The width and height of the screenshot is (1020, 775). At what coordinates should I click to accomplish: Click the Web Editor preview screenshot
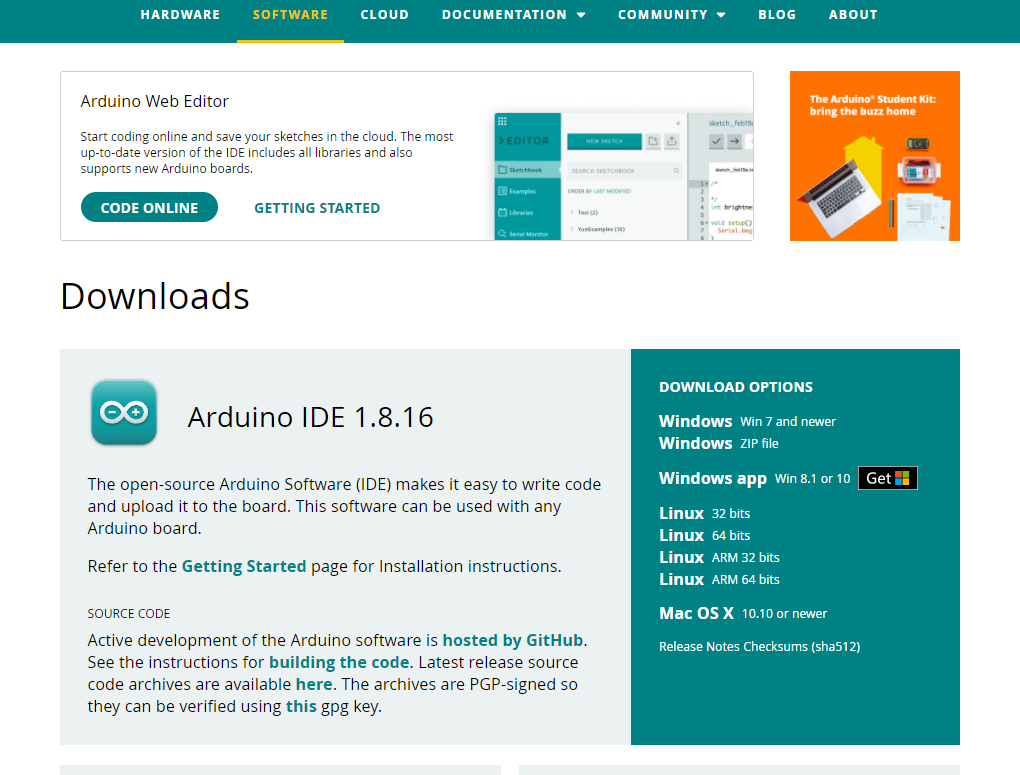coord(624,176)
